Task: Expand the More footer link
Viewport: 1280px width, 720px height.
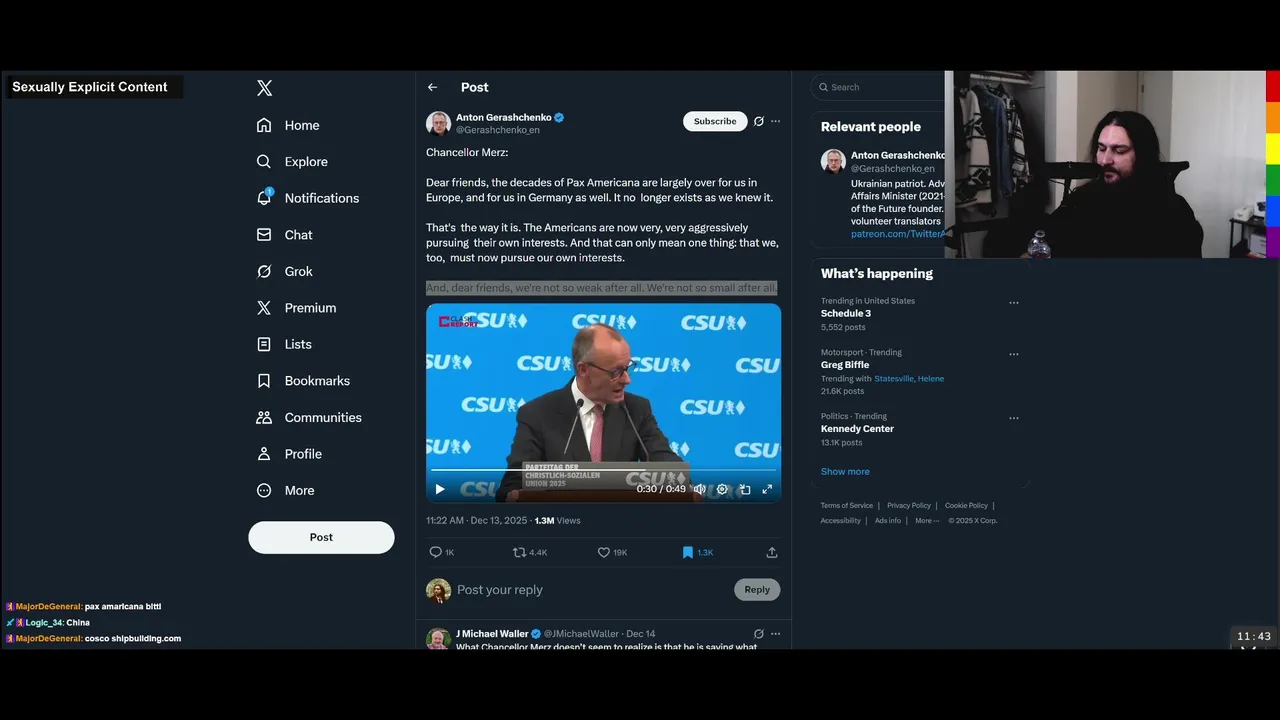Action: pos(927,520)
